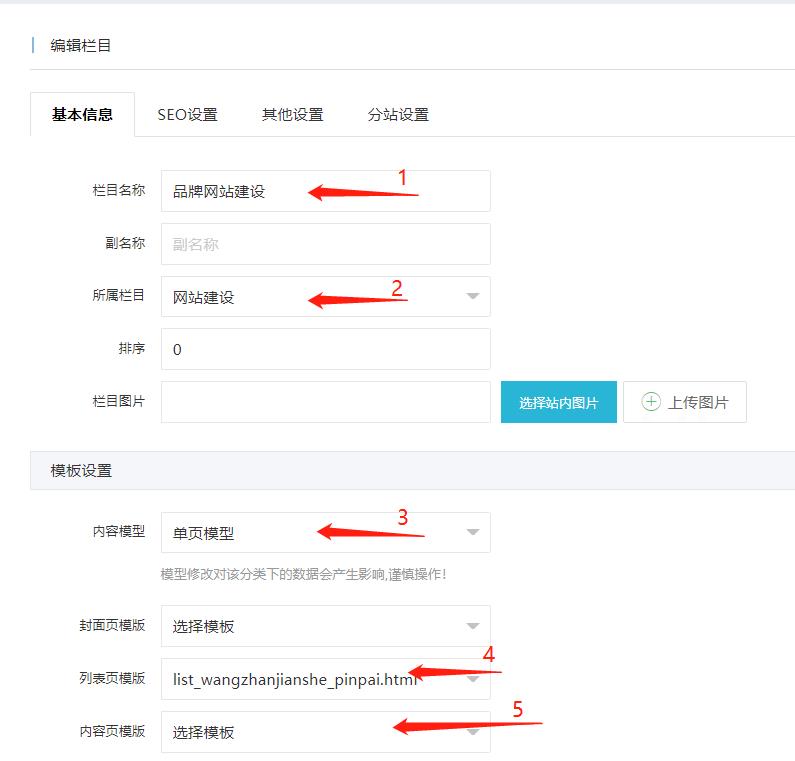Select the 基本信息 tab
The height and width of the screenshot is (761, 795).
[82, 114]
